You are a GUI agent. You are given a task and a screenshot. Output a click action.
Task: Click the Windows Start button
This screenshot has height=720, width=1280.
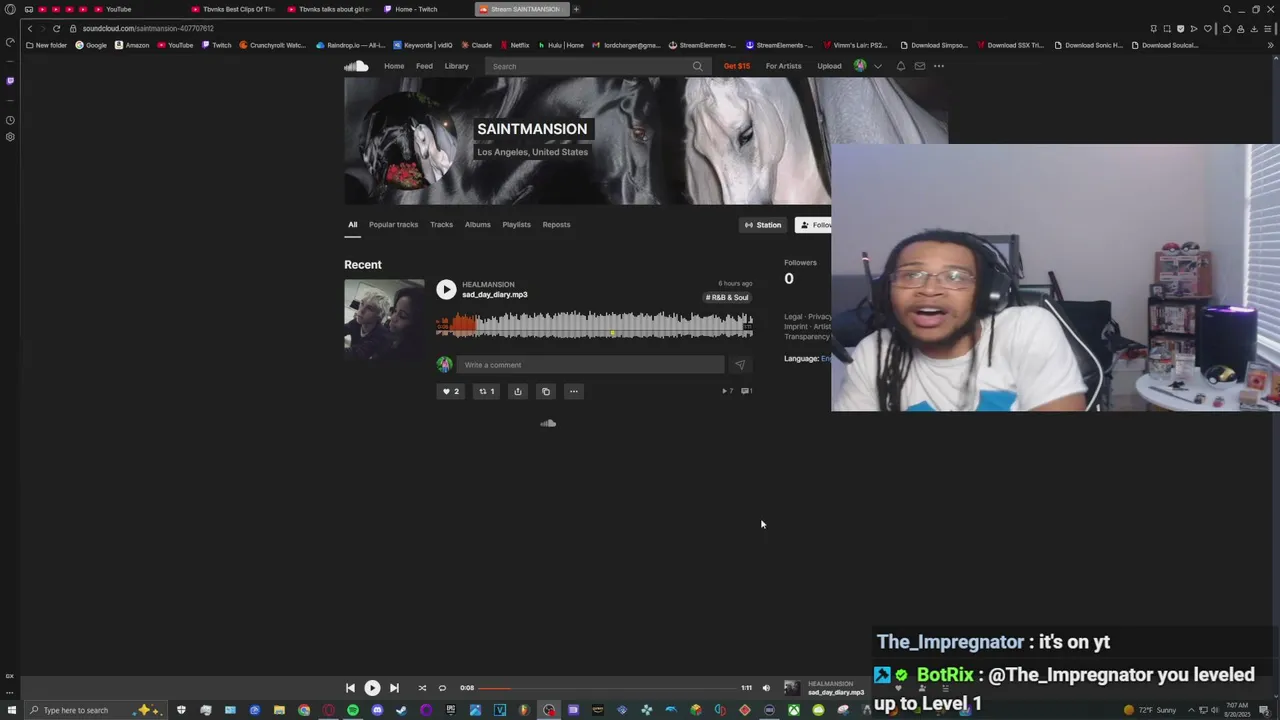(10, 710)
